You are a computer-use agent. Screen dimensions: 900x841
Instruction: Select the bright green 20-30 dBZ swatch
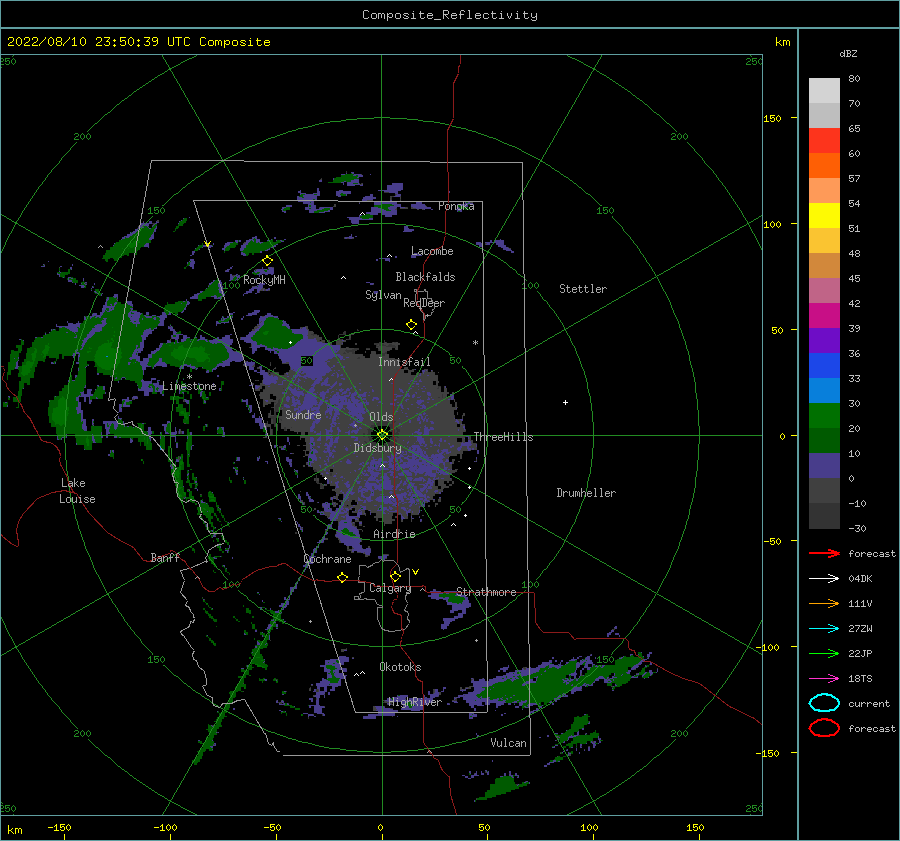pyautogui.click(x=824, y=416)
